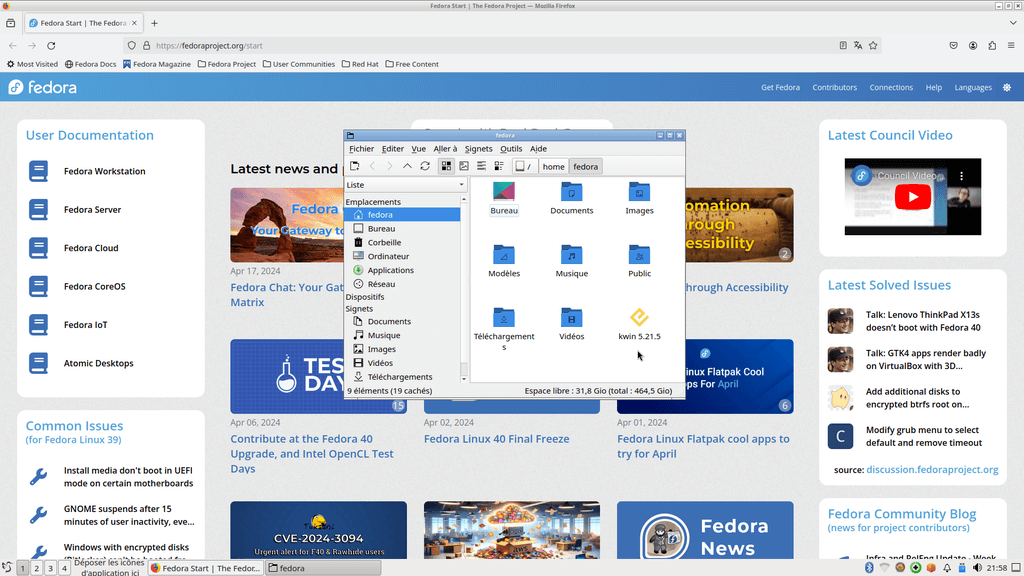Switch to detailed list view in the file manager
The width and height of the screenshot is (1024, 576).
[499, 167]
